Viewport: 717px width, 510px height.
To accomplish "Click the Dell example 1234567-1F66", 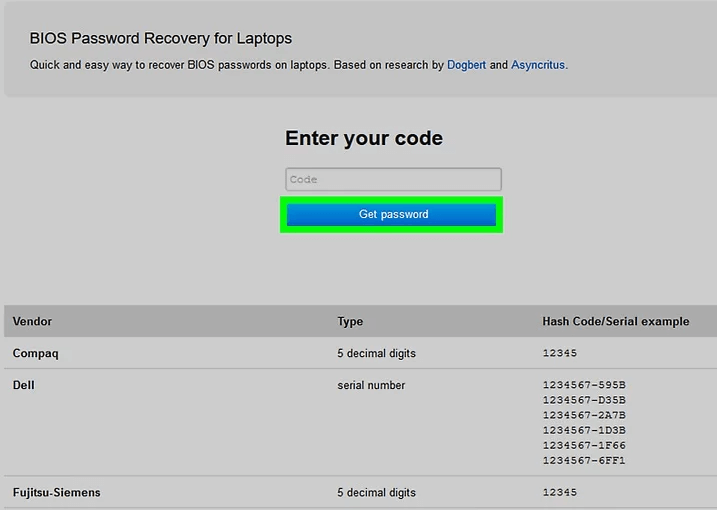I will tap(584, 445).
